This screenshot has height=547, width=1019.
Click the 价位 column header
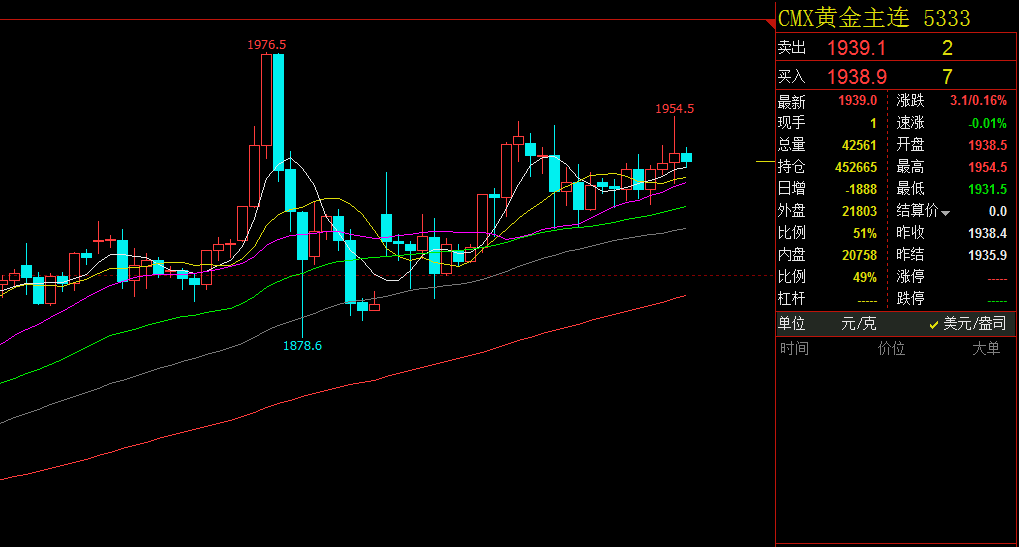[x=891, y=349]
